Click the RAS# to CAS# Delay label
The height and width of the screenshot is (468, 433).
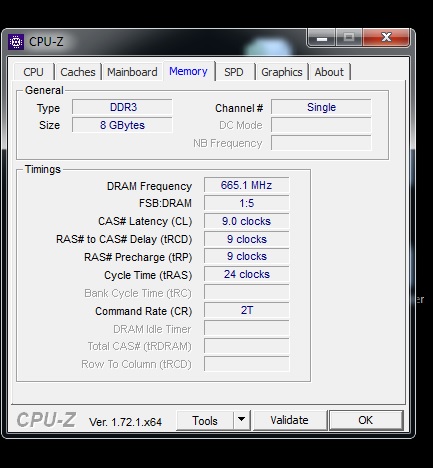point(124,239)
